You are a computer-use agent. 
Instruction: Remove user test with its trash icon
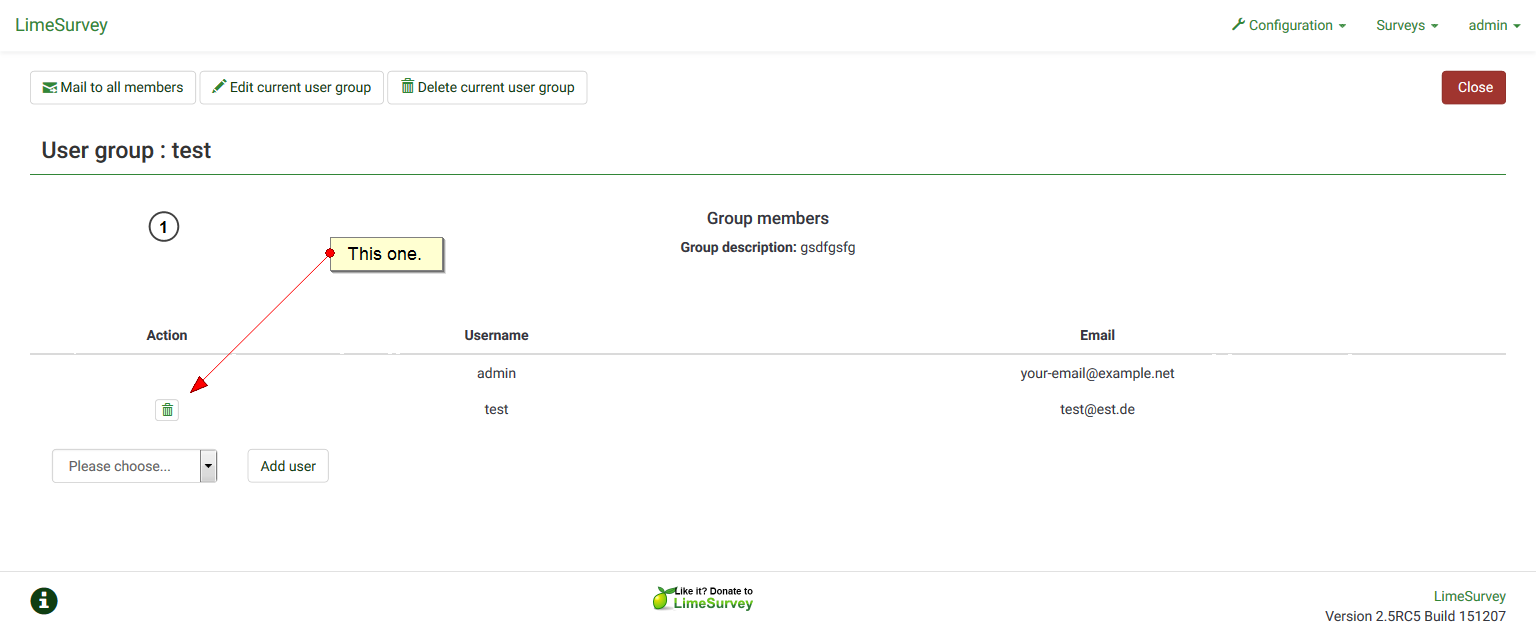click(167, 410)
